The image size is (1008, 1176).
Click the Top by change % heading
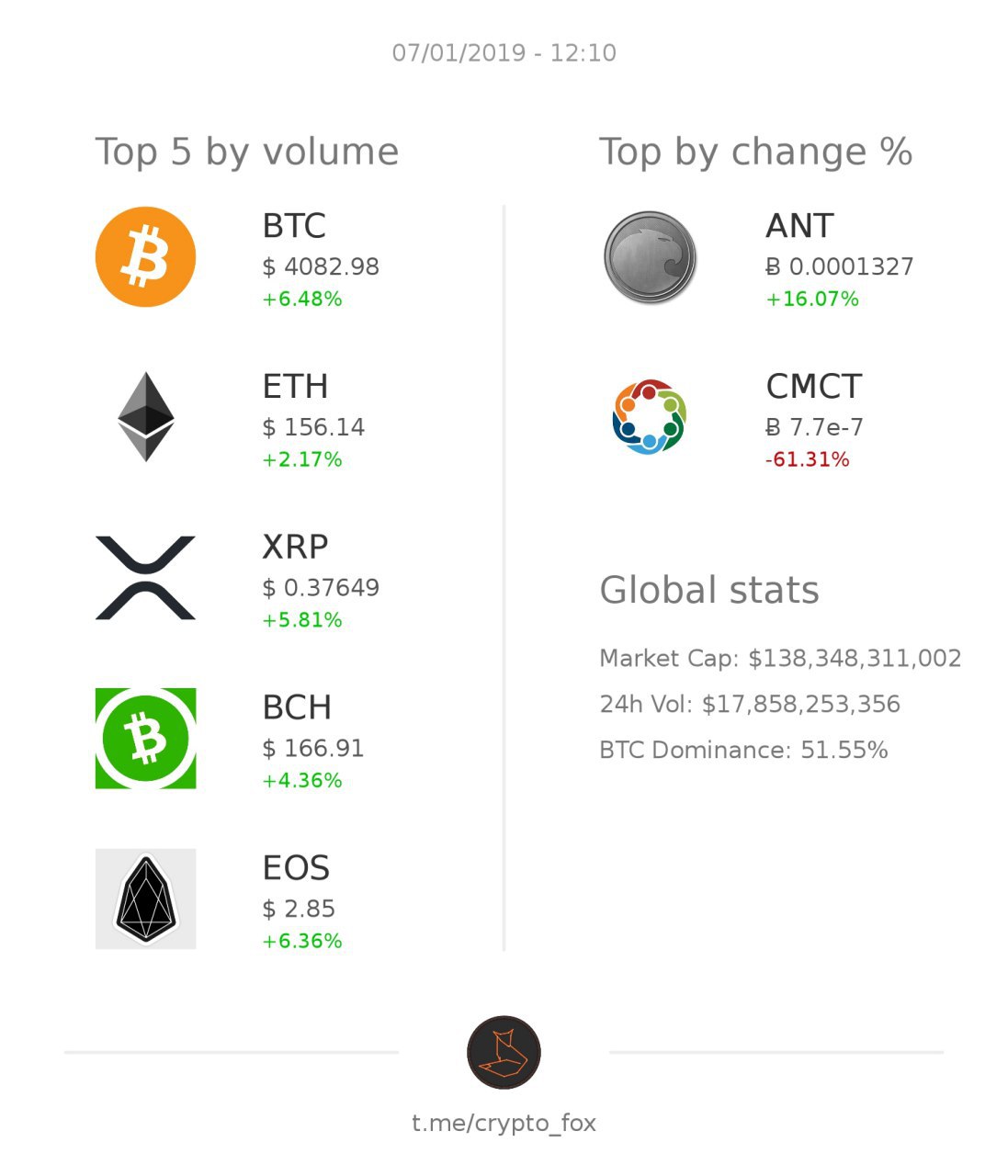[755, 152]
